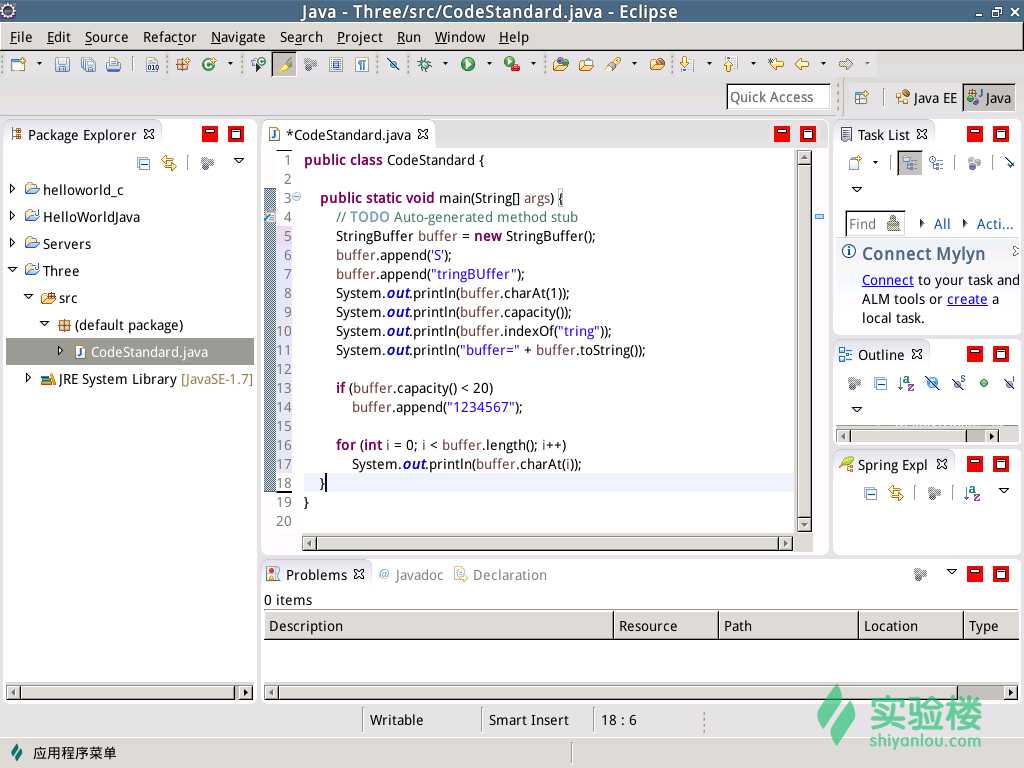
Task: Expand the Servers project node
Action: pyautogui.click(x=12, y=242)
